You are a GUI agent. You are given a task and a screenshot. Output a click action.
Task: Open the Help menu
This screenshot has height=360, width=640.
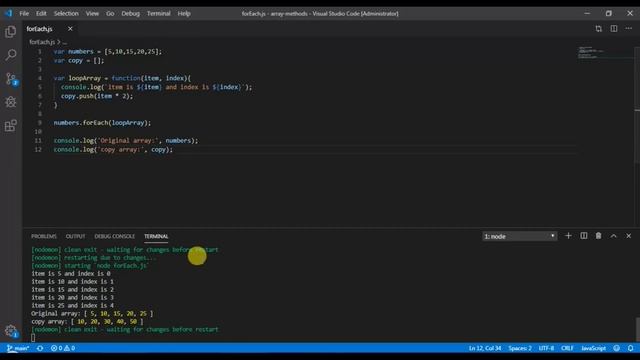pyautogui.click(x=184, y=13)
